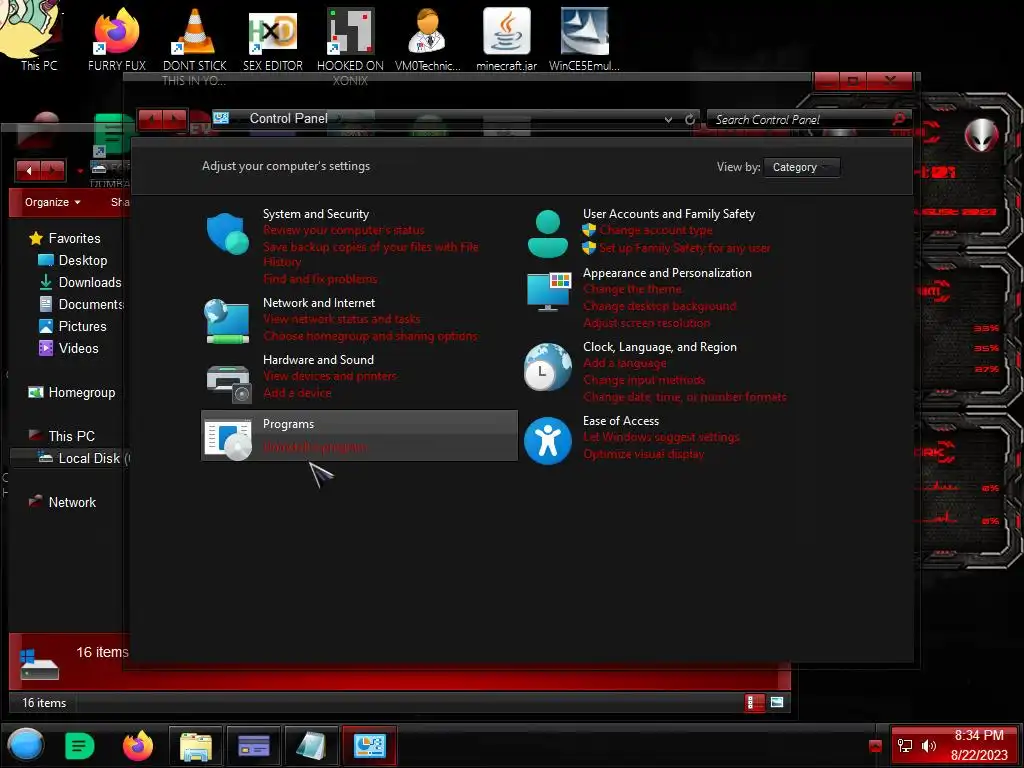The height and width of the screenshot is (768, 1024).
Task: Go back in Explorer window
Action: click(x=28, y=171)
